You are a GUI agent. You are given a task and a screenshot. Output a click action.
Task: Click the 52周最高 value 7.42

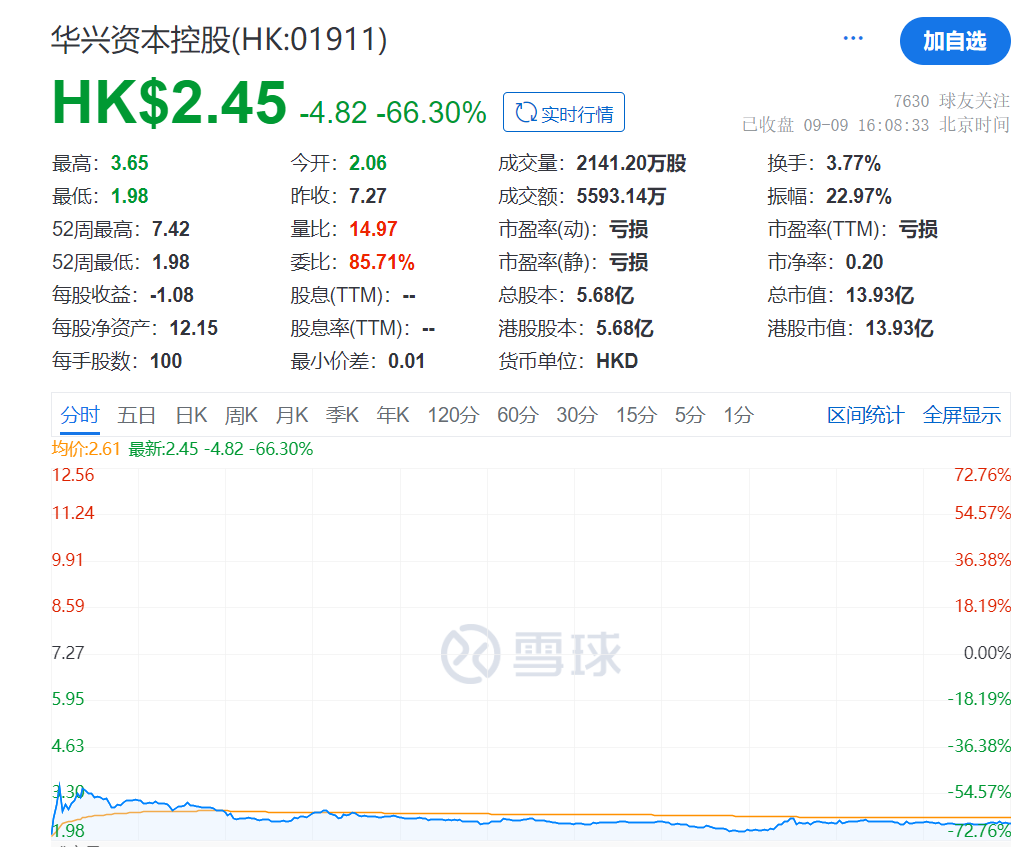171,229
